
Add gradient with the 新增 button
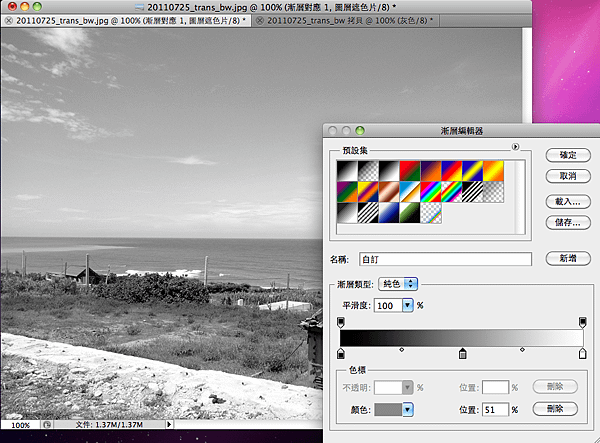pyautogui.click(x=568, y=259)
